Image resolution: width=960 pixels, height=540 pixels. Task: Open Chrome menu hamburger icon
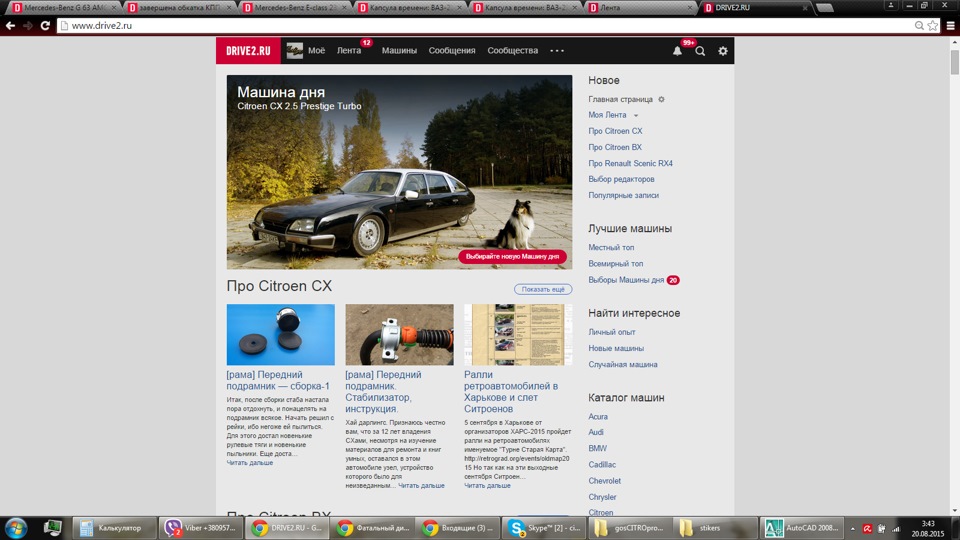950,26
